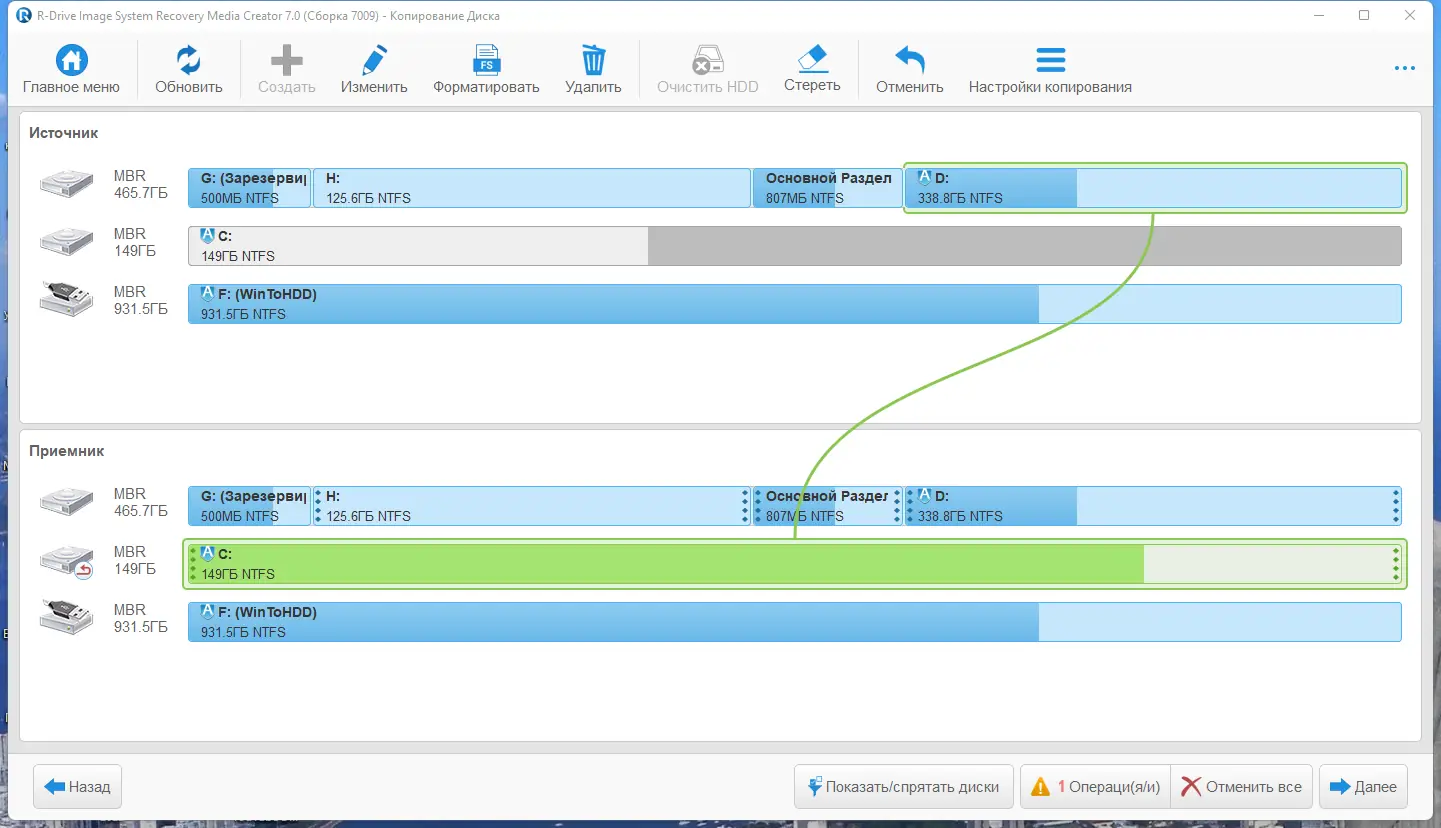
Task: Click the Назад back button
Action: click(x=78, y=787)
